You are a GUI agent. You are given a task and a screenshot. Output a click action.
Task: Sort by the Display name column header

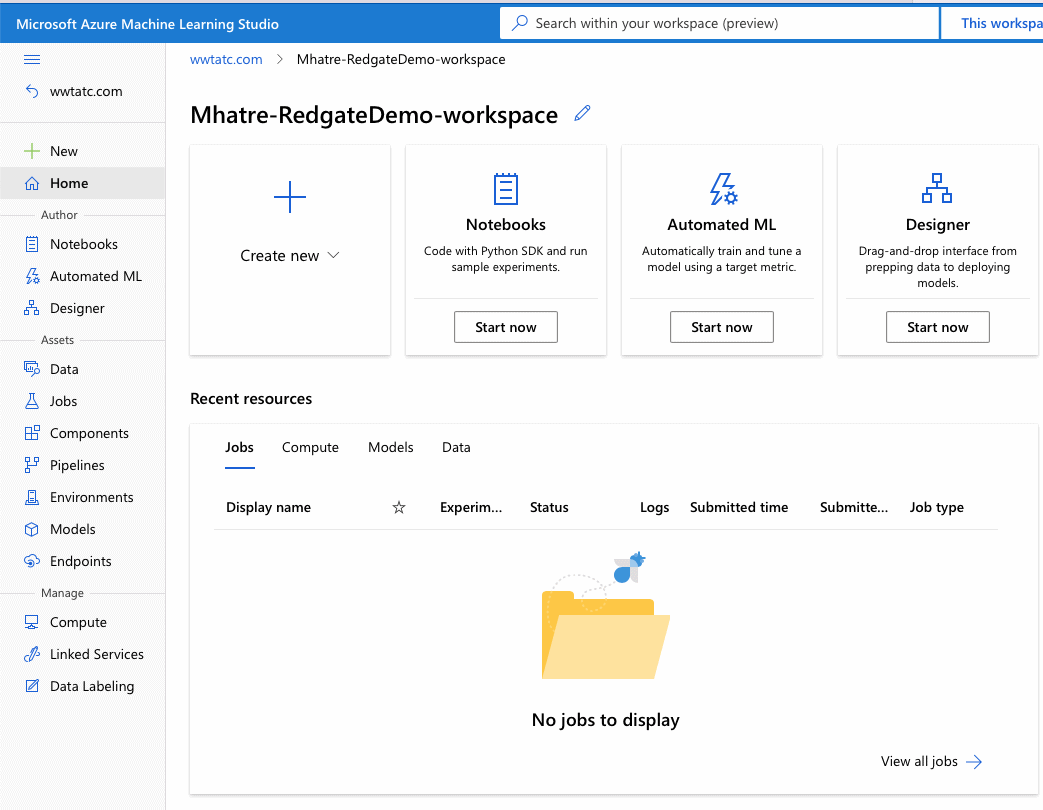(269, 507)
